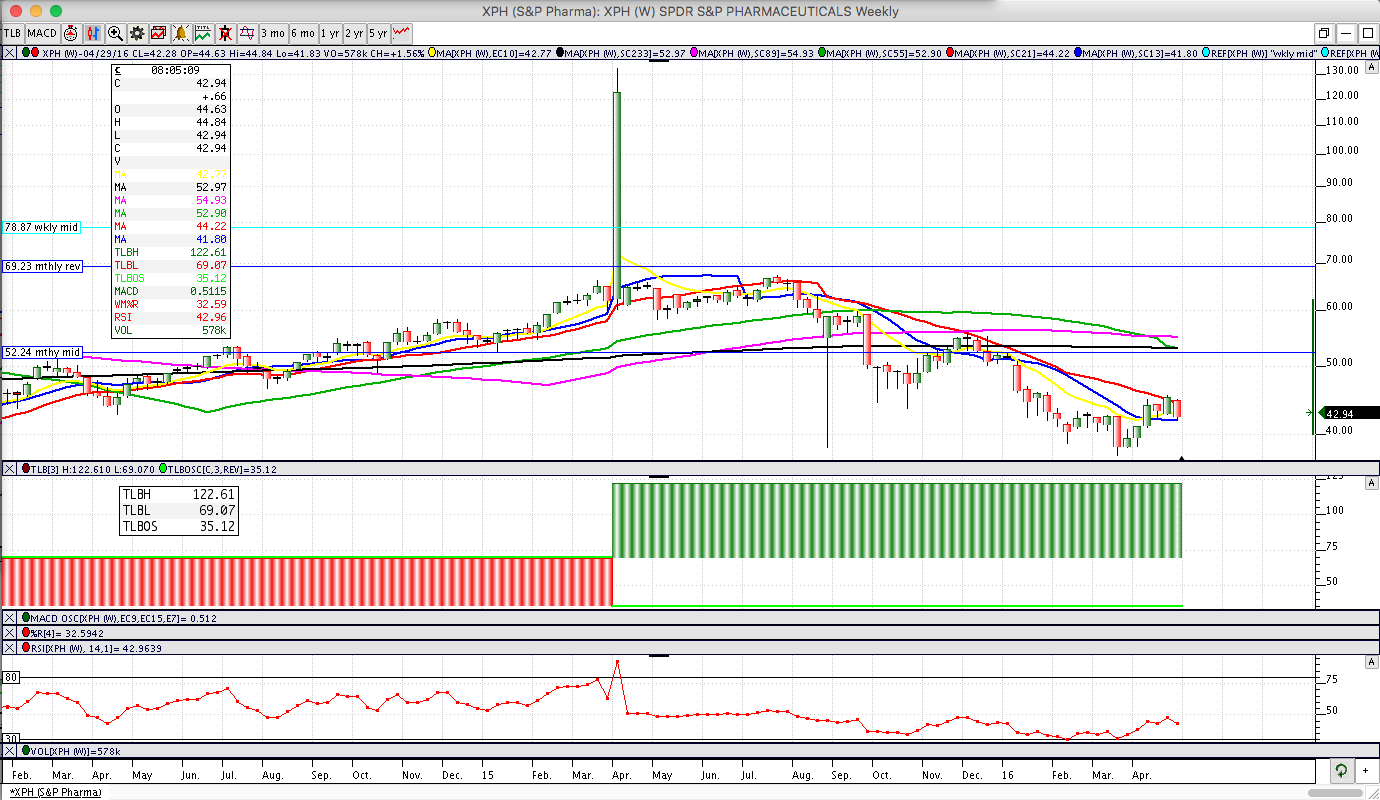Click the 52.24 mthly mid label
The width and height of the screenshot is (1380, 800).
click(x=42, y=352)
